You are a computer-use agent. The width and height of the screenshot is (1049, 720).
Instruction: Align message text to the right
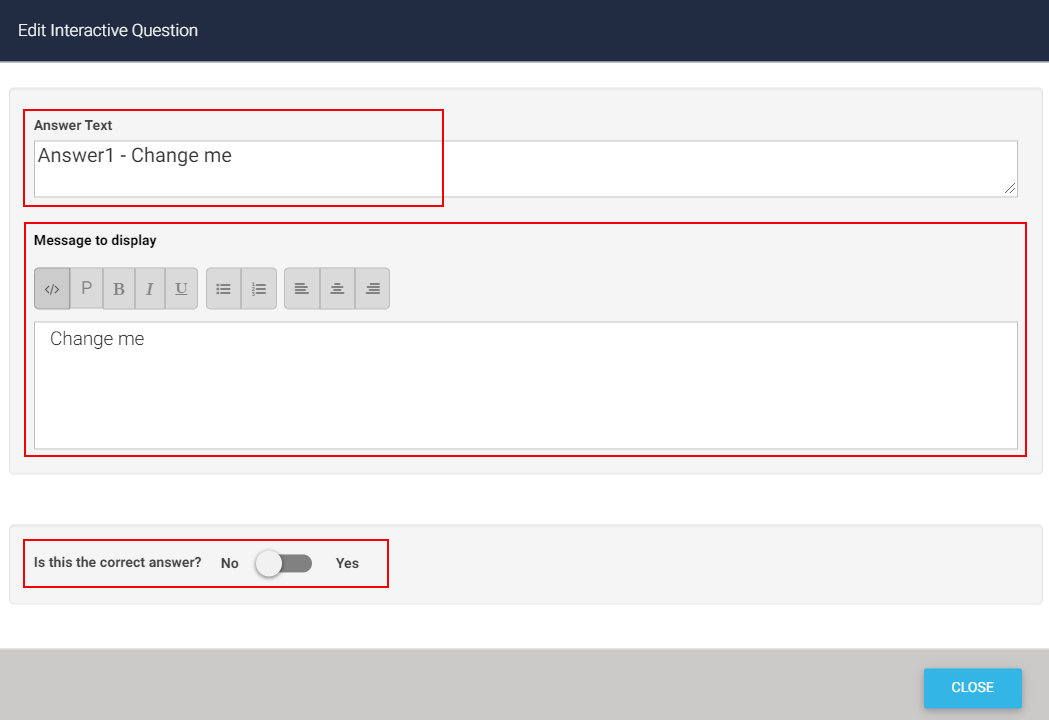point(373,289)
